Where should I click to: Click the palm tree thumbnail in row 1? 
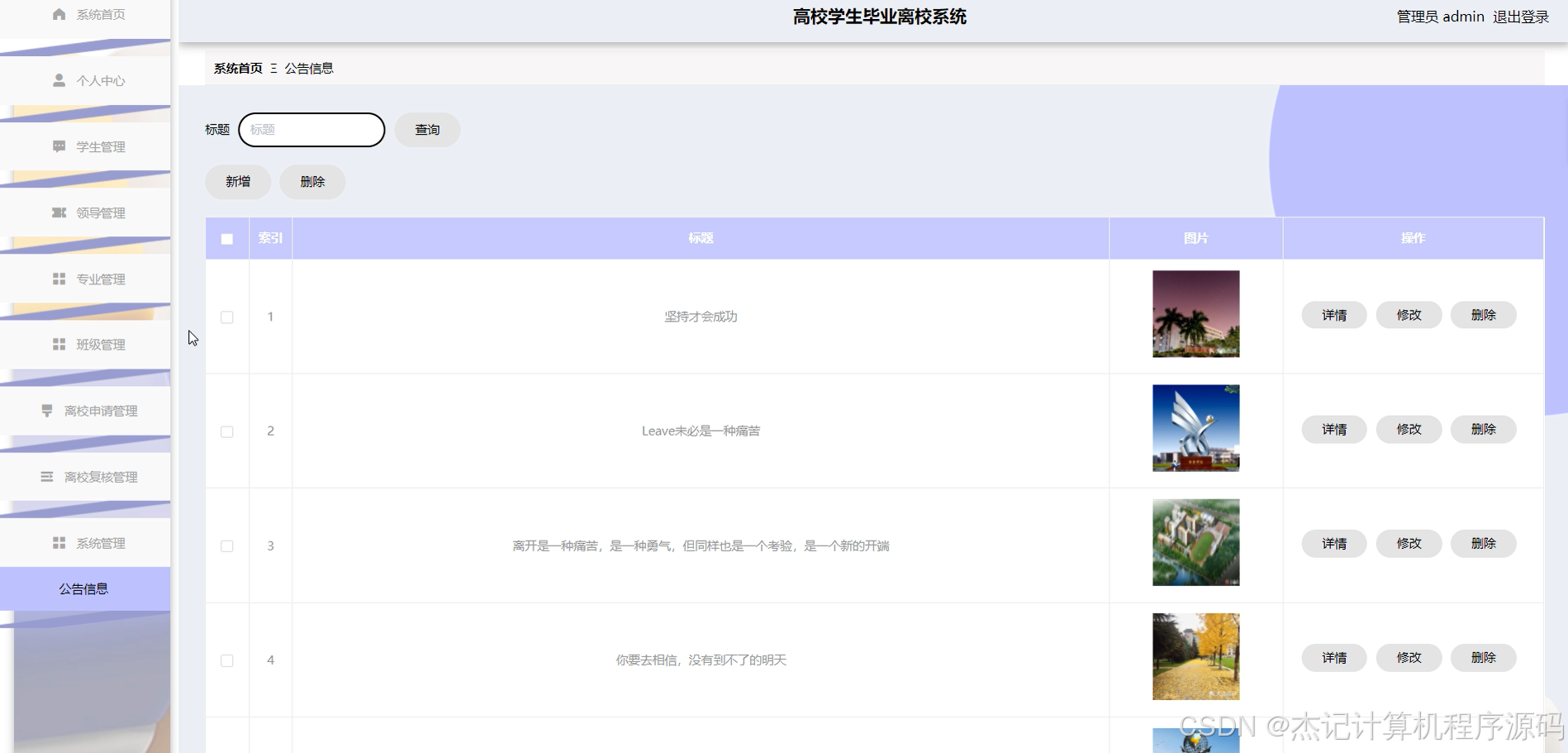pos(1196,314)
